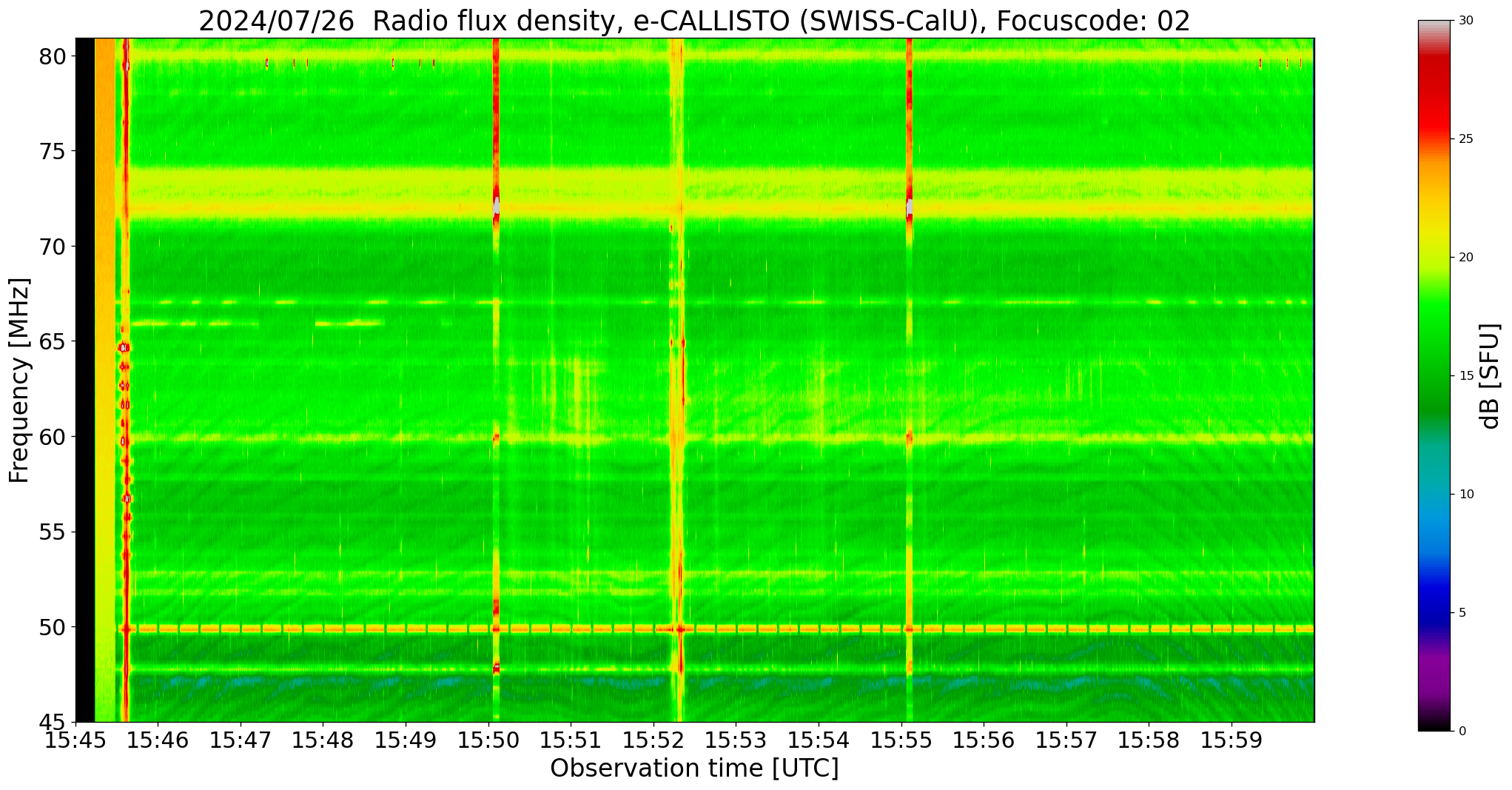
Task: Click the colorbar tick label 30
Action: point(1466,21)
